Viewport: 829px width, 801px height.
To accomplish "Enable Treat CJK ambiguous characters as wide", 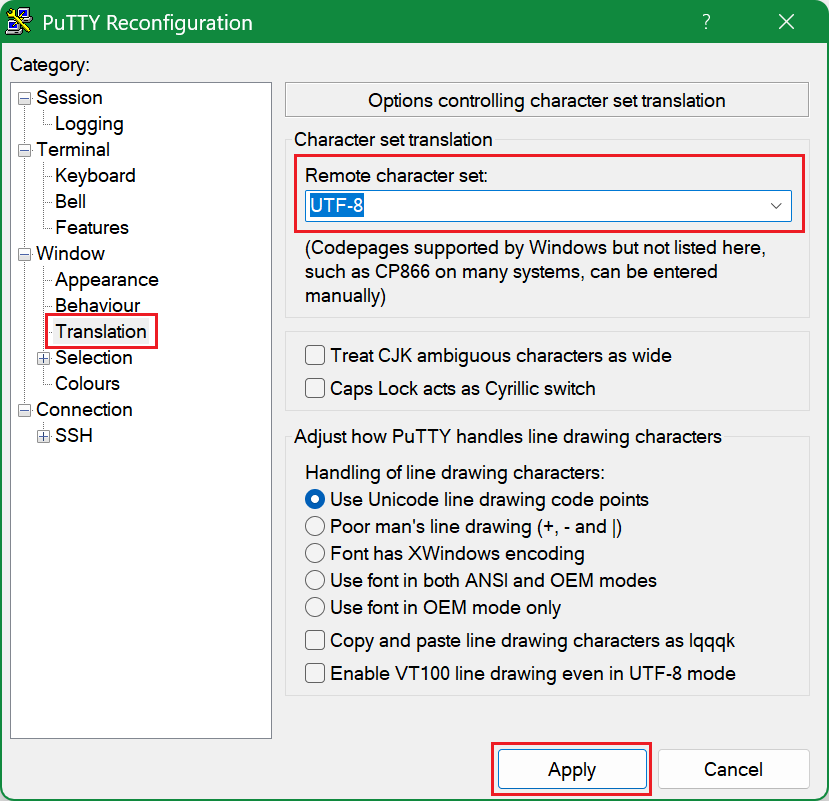I will (x=315, y=355).
